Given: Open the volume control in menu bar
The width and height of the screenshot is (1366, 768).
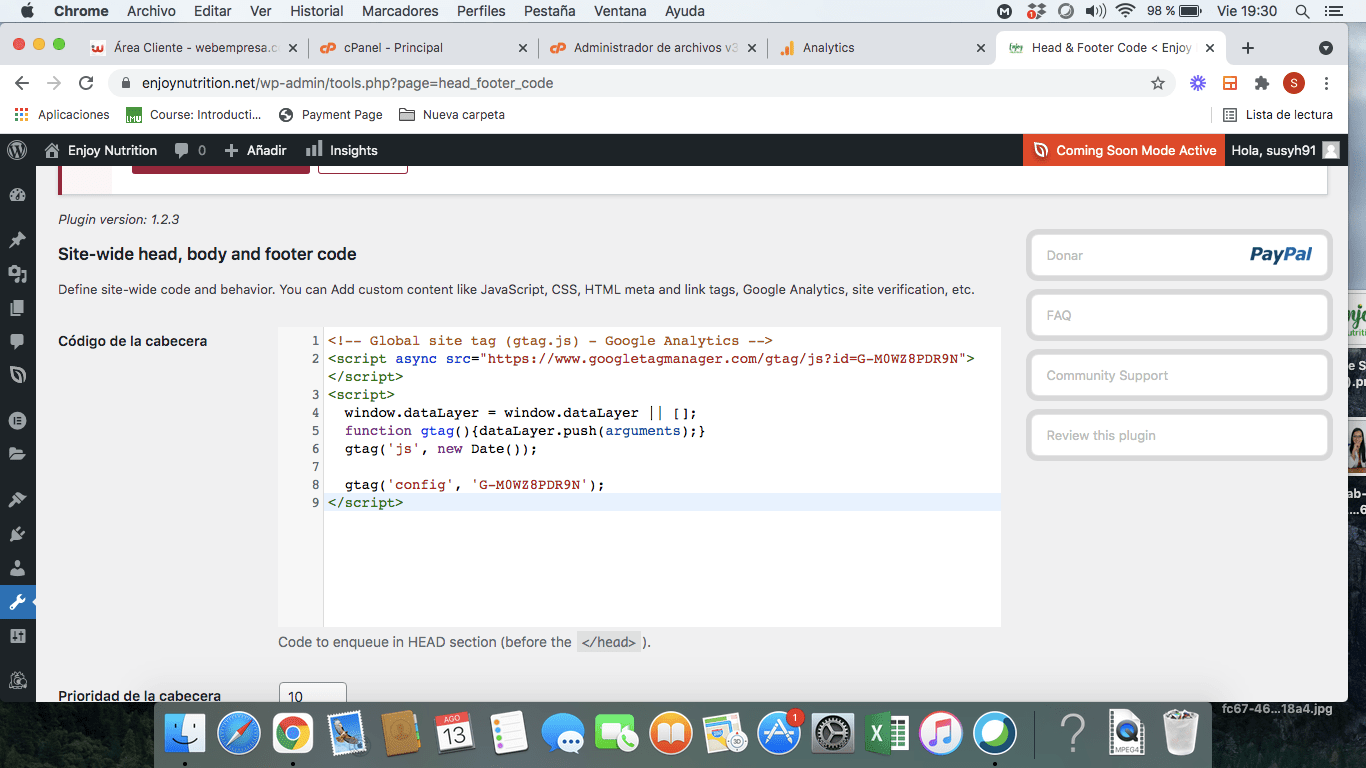Looking at the screenshot, I should 1095,11.
